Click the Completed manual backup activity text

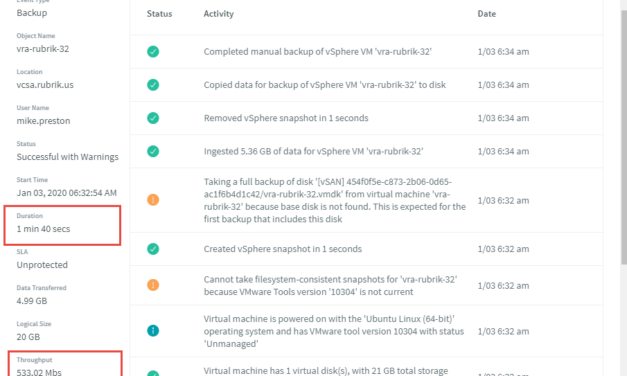[x=317, y=52]
